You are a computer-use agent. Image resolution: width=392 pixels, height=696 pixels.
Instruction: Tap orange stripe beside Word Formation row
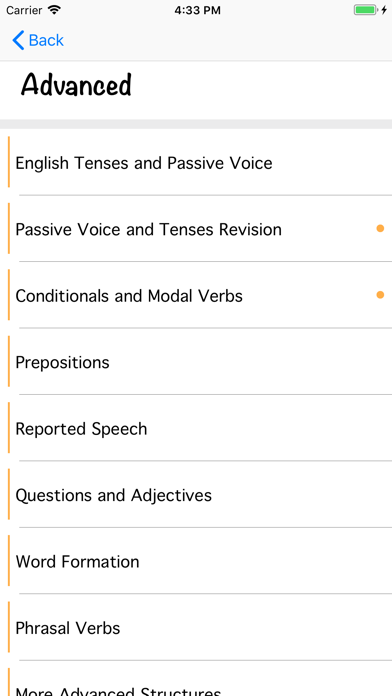coord(9,561)
